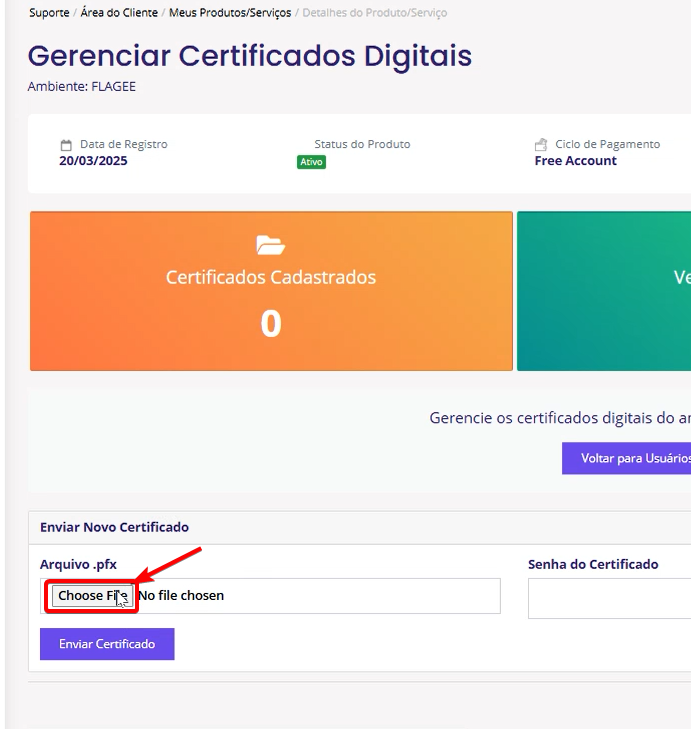Click the green Ativo status badge

pyautogui.click(x=311, y=162)
